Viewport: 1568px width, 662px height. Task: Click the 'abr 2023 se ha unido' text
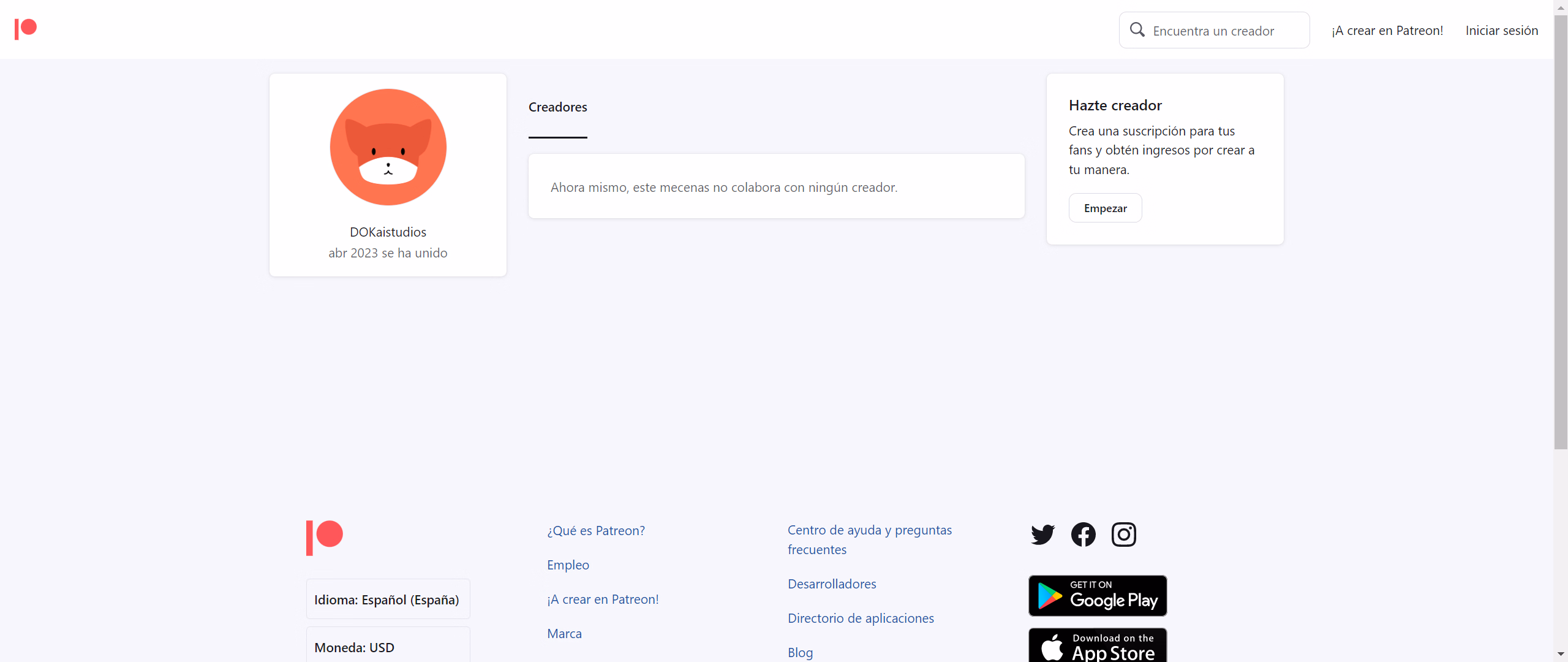[388, 253]
